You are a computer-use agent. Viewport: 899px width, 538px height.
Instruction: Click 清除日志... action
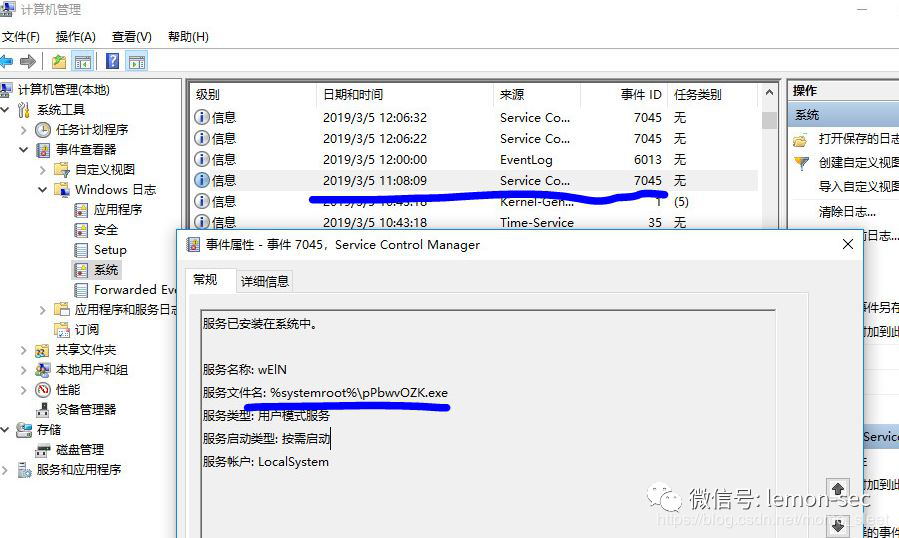pos(847,212)
